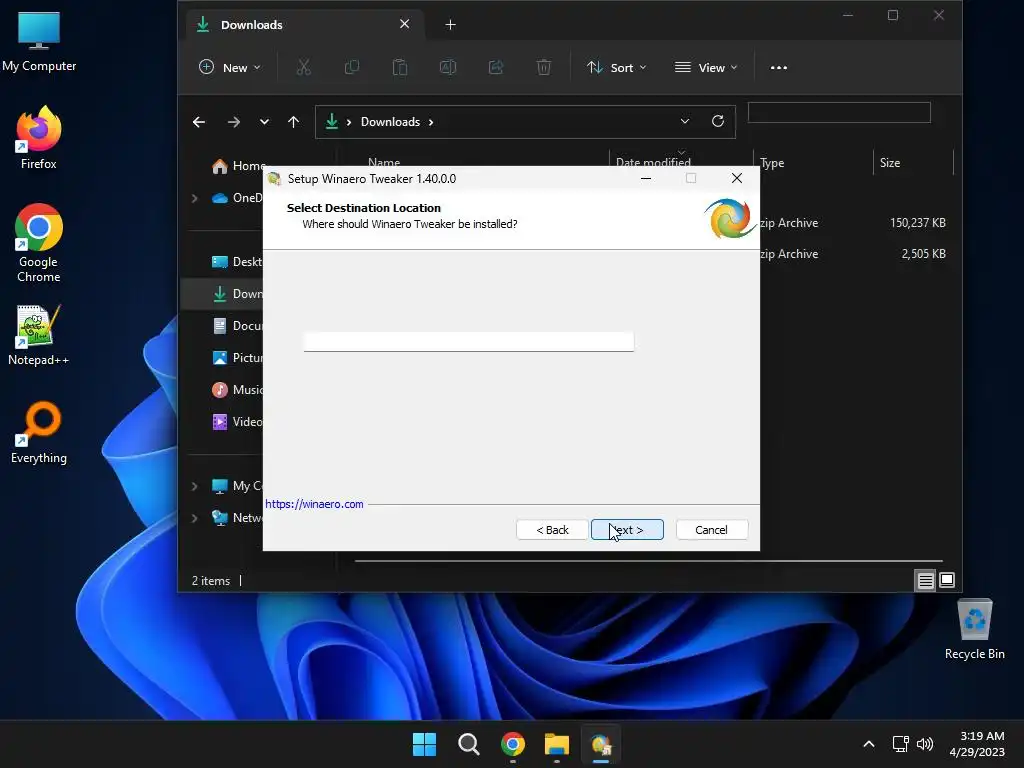
Task: Open Pictures folder in navigation pane
Action: coord(238,358)
